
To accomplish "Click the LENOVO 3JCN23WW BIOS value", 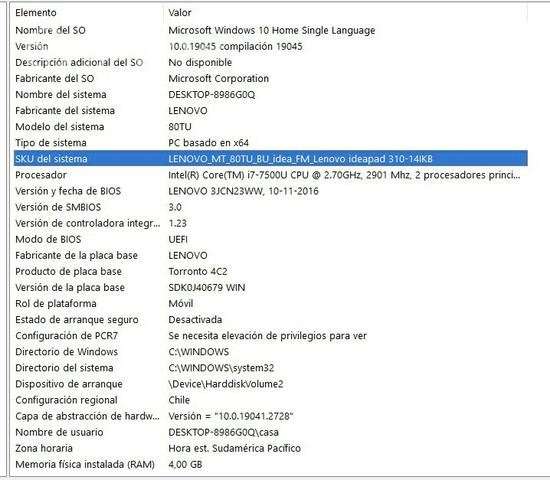I will (x=243, y=191).
